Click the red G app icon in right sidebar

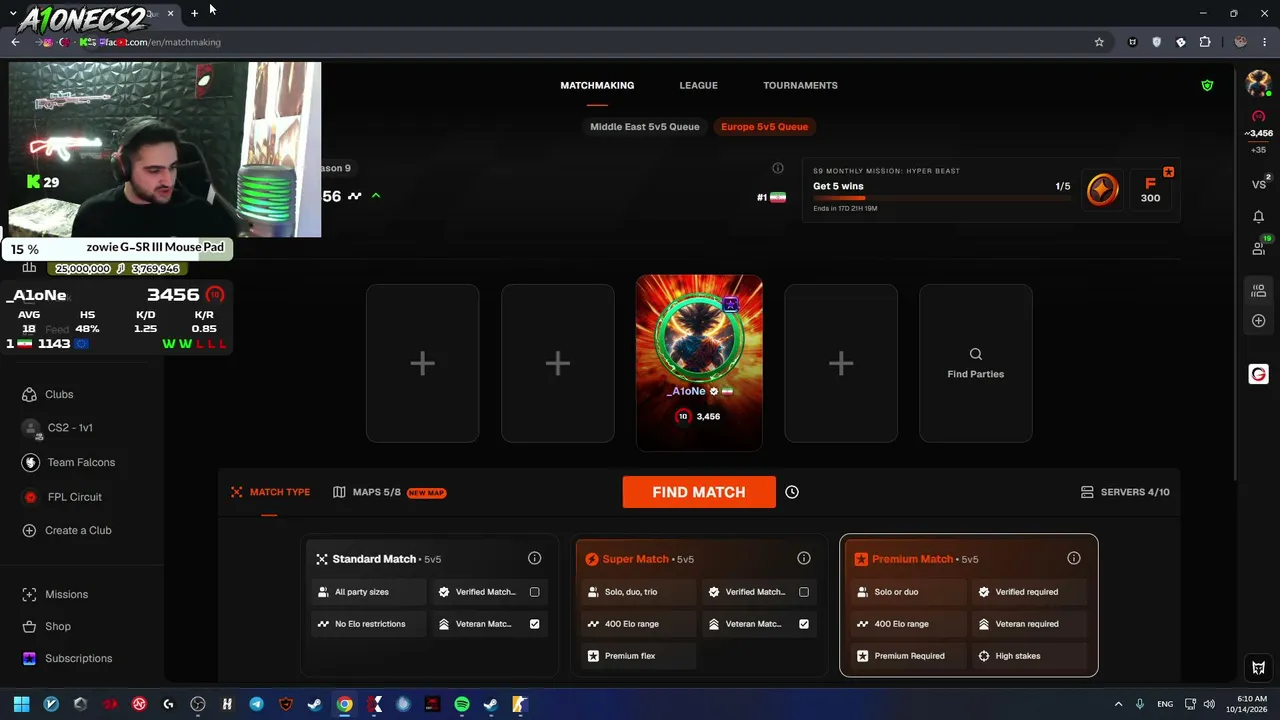(x=1258, y=374)
